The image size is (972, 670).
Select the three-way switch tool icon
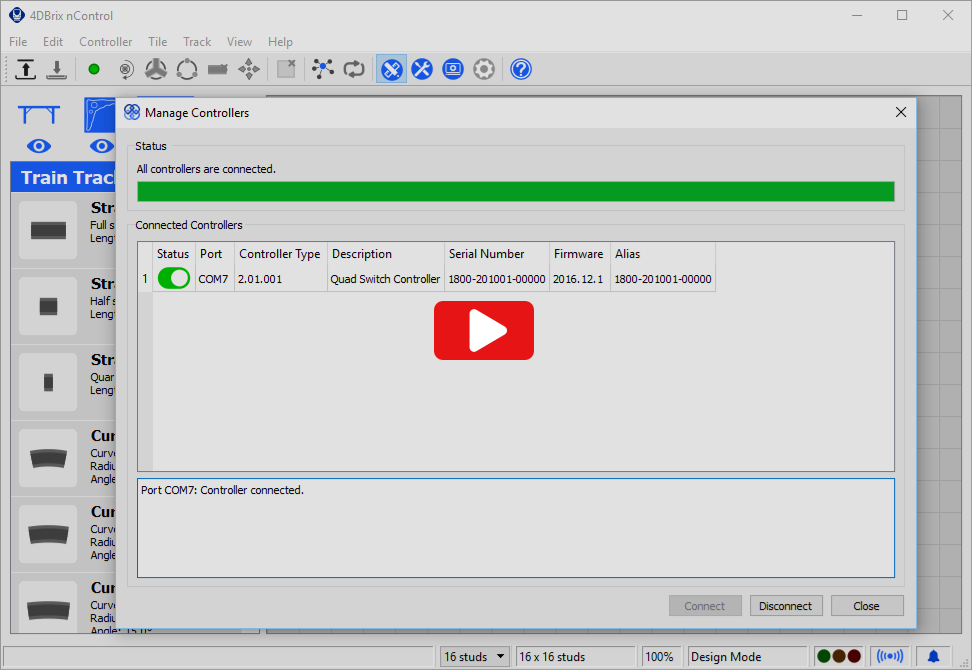point(156,69)
